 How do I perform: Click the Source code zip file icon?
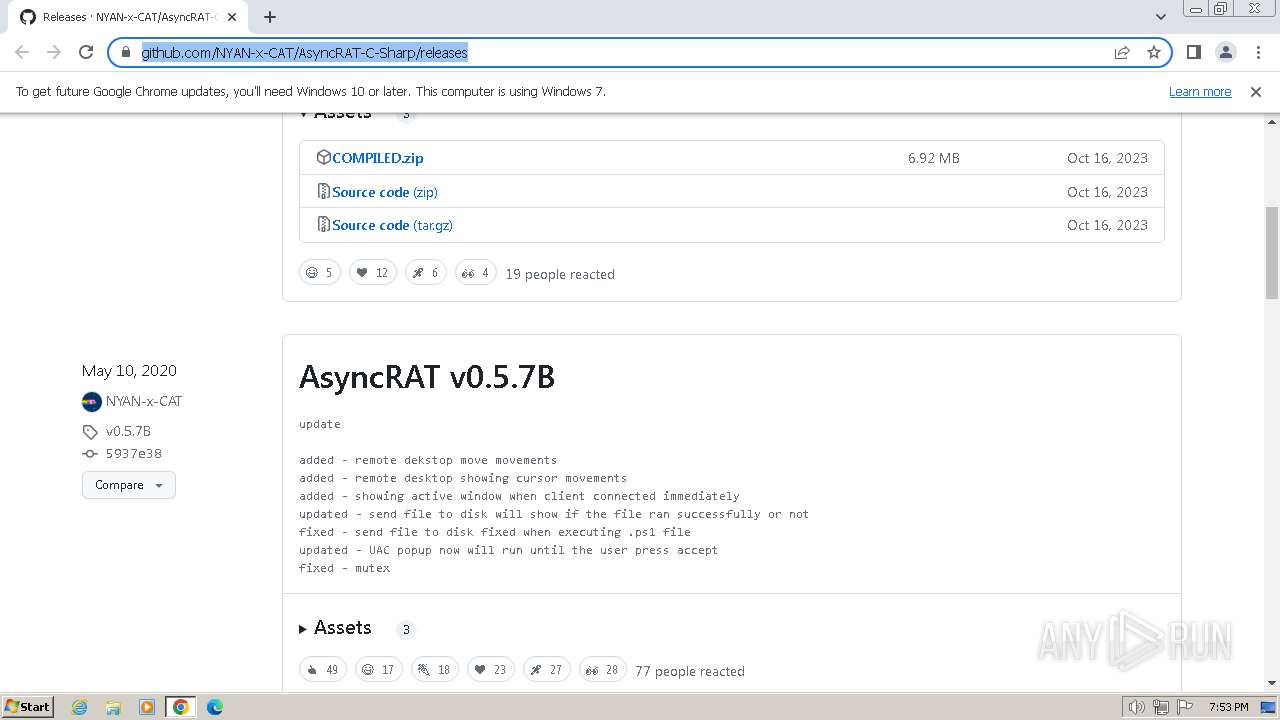[x=323, y=191]
